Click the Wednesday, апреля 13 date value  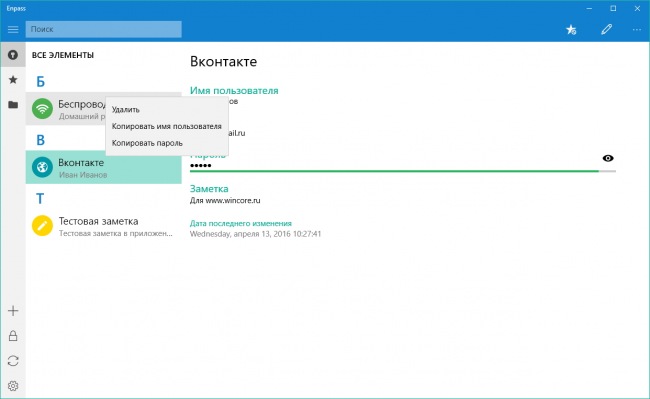(x=255, y=234)
